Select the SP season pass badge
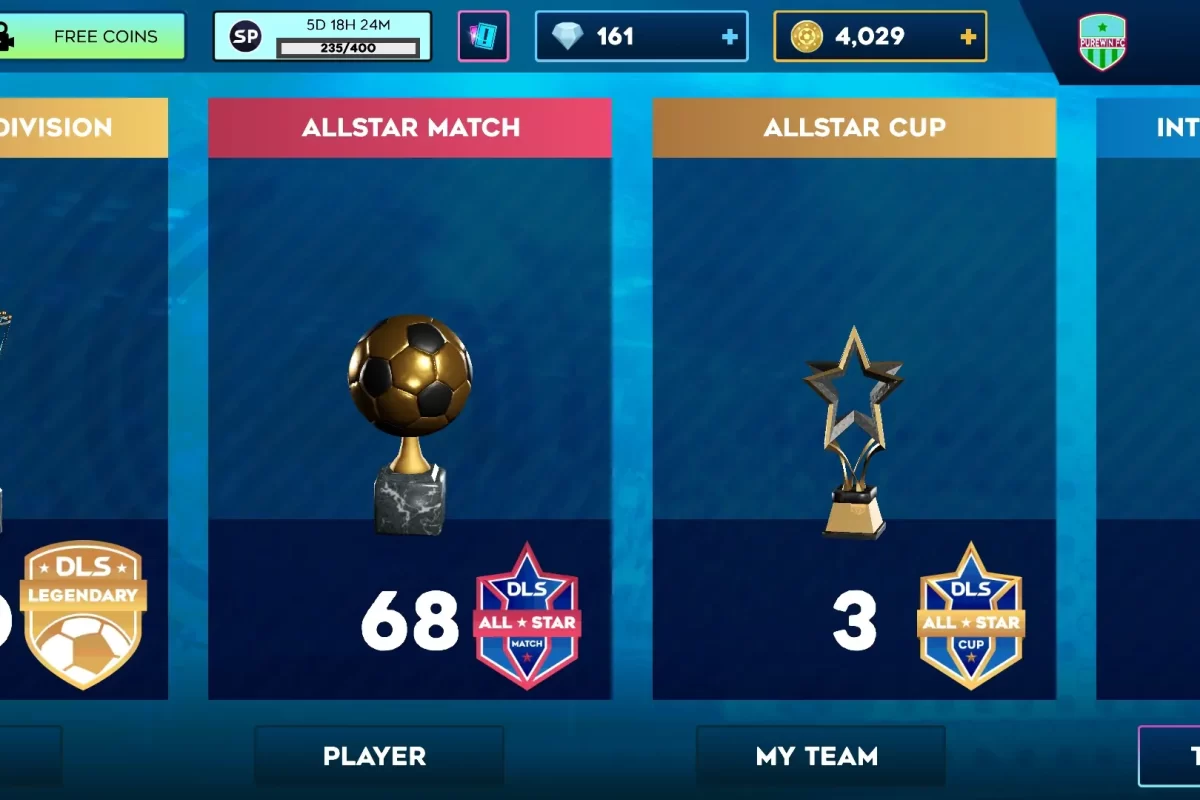This screenshot has width=1200, height=800. point(245,37)
